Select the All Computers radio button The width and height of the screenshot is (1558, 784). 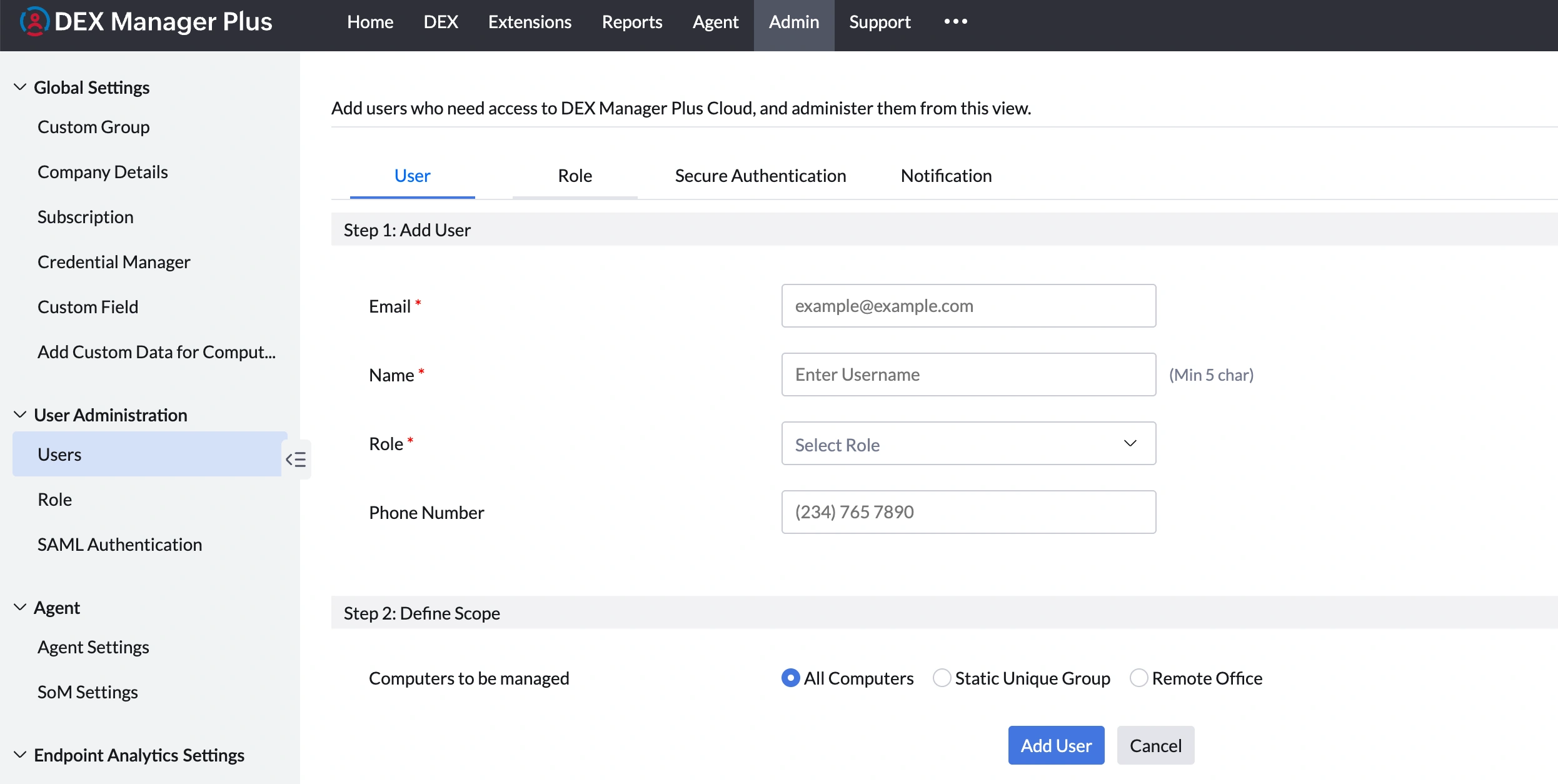790,678
